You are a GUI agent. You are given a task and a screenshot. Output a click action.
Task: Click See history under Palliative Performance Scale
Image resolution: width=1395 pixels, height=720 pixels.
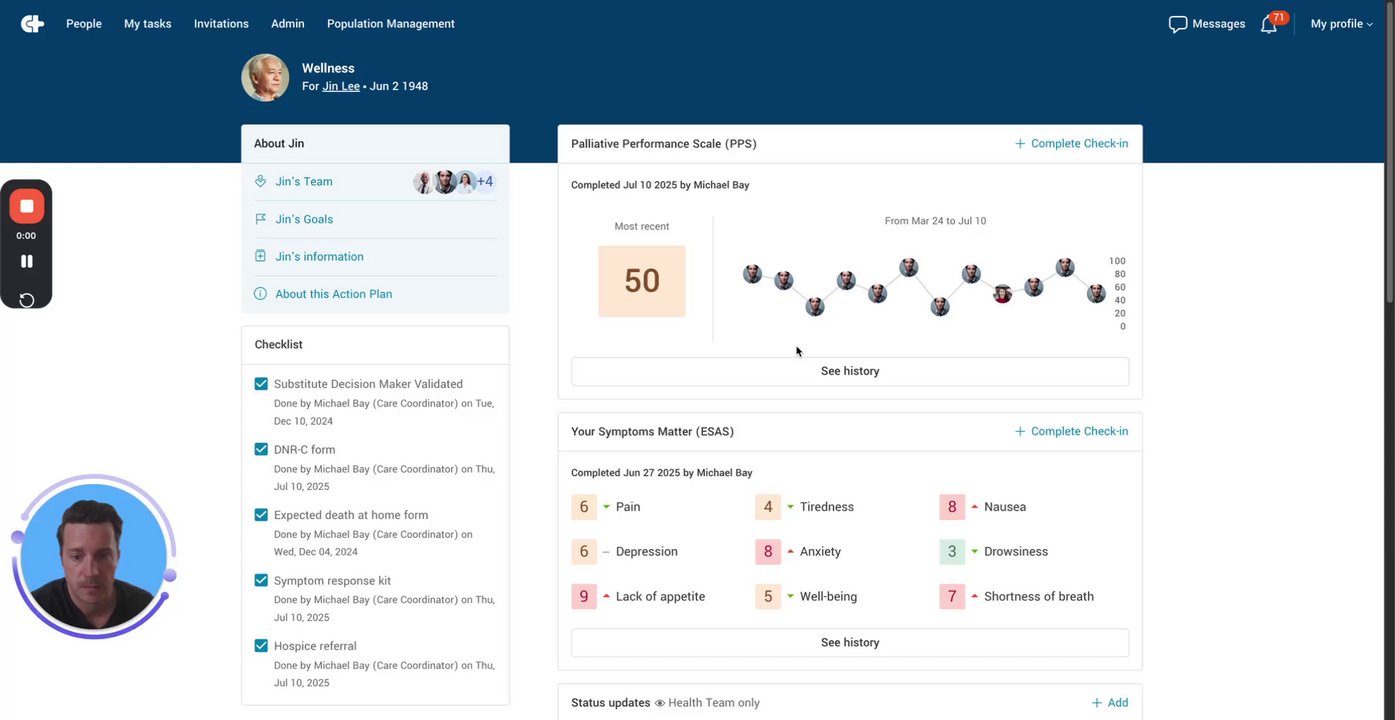click(x=850, y=371)
